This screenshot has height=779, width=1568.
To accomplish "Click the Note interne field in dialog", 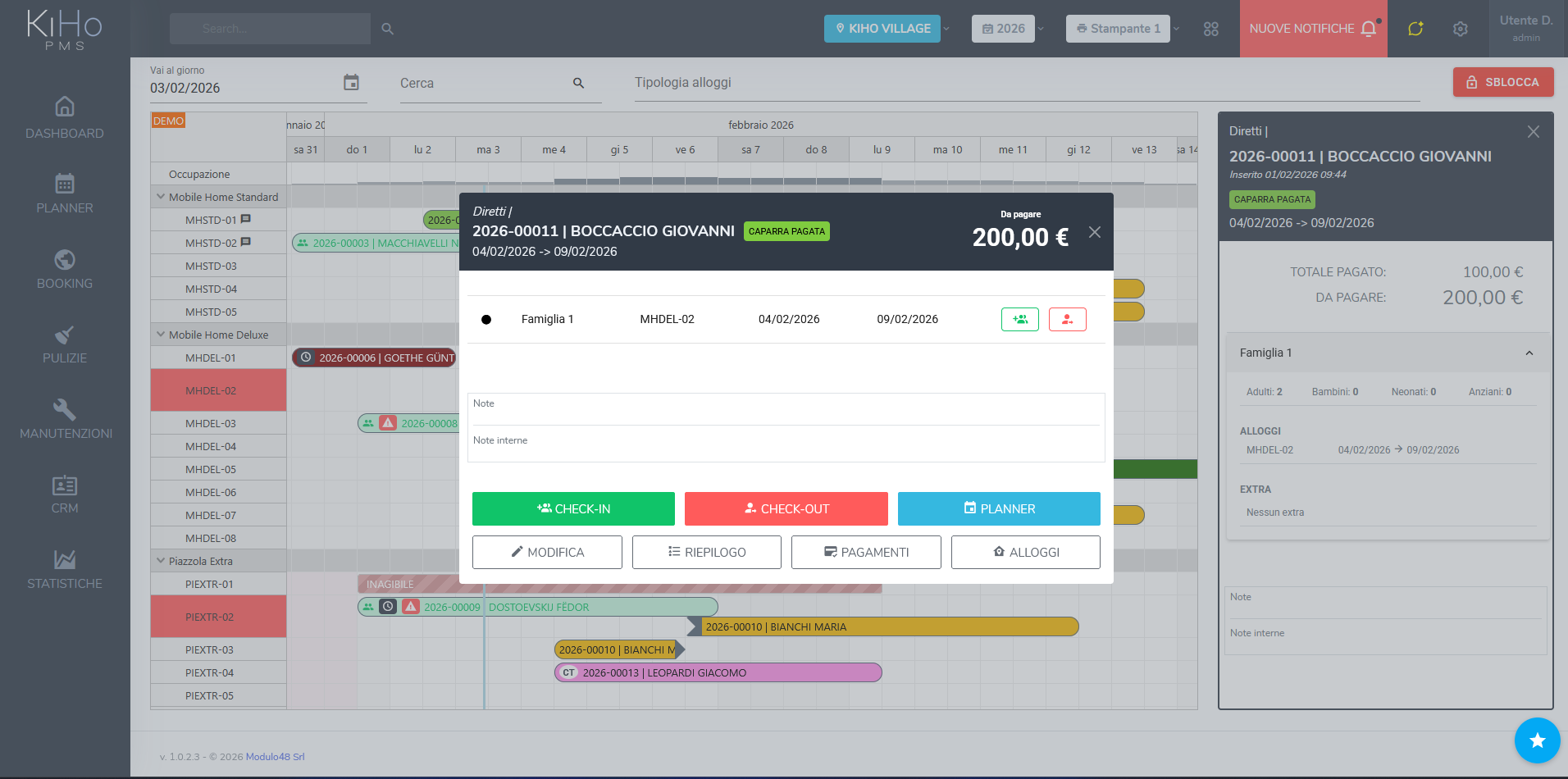I will pyautogui.click(x=786, y=445).
